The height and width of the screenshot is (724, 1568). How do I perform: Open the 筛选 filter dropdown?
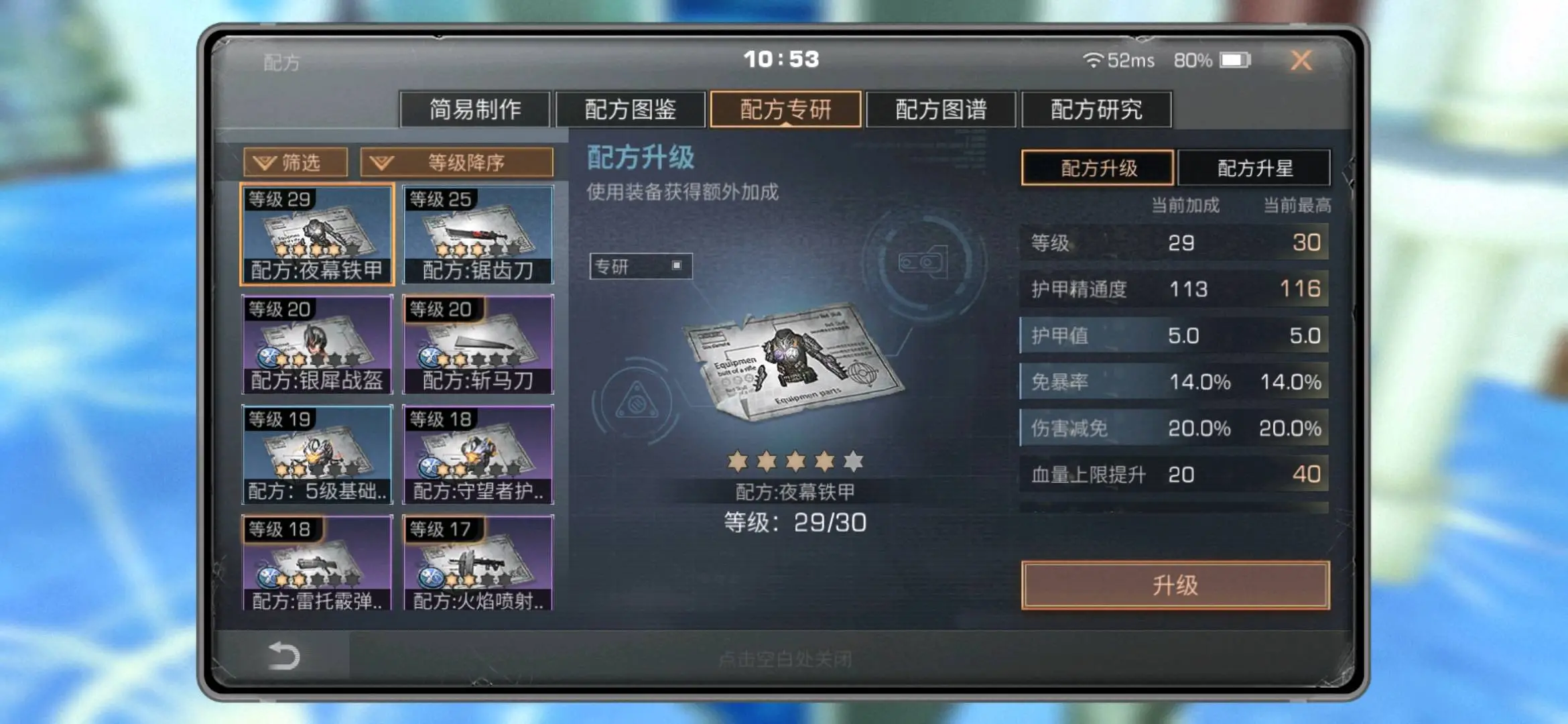296,162
